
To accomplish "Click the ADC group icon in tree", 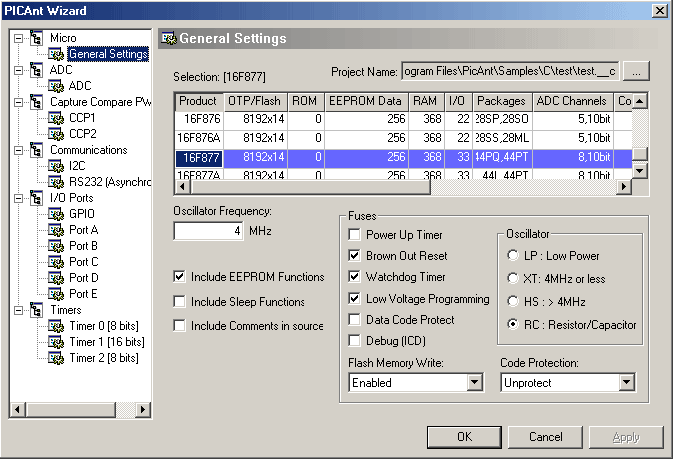I will pyautogui.click(x=36, y=70).
